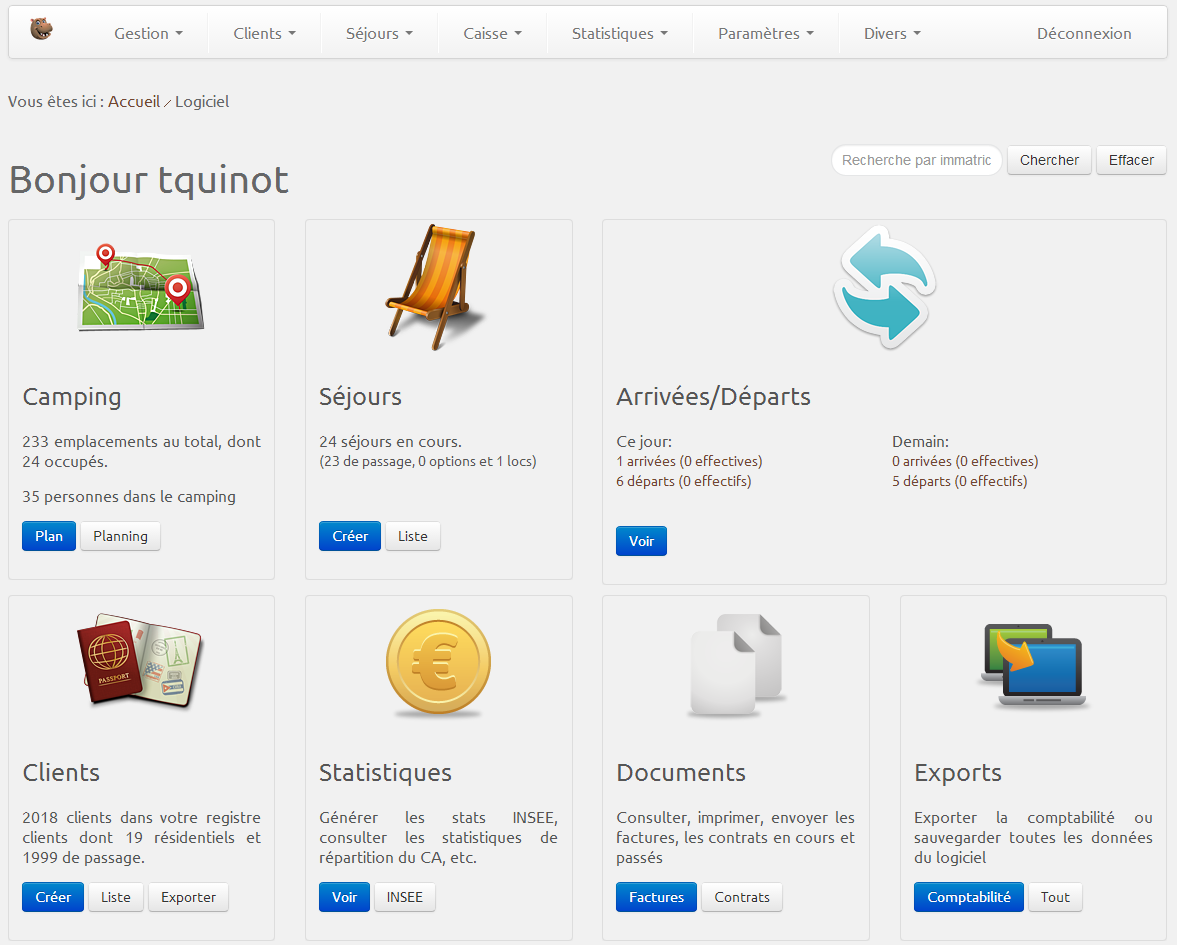Open the Gestion dropdown menu

(x=148, y=33)
